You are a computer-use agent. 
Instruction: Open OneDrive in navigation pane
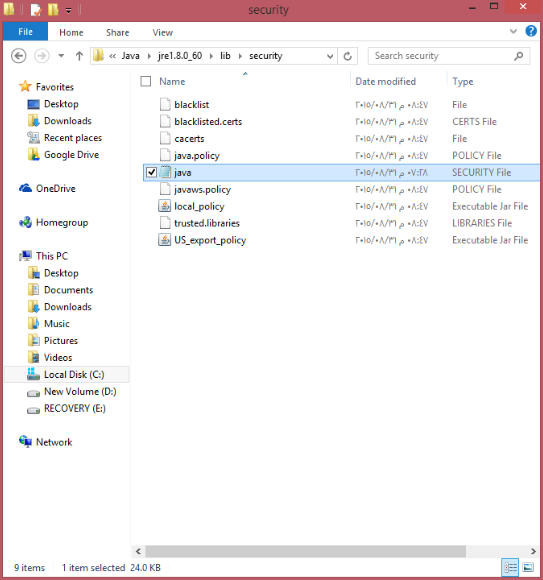(55, 189)
